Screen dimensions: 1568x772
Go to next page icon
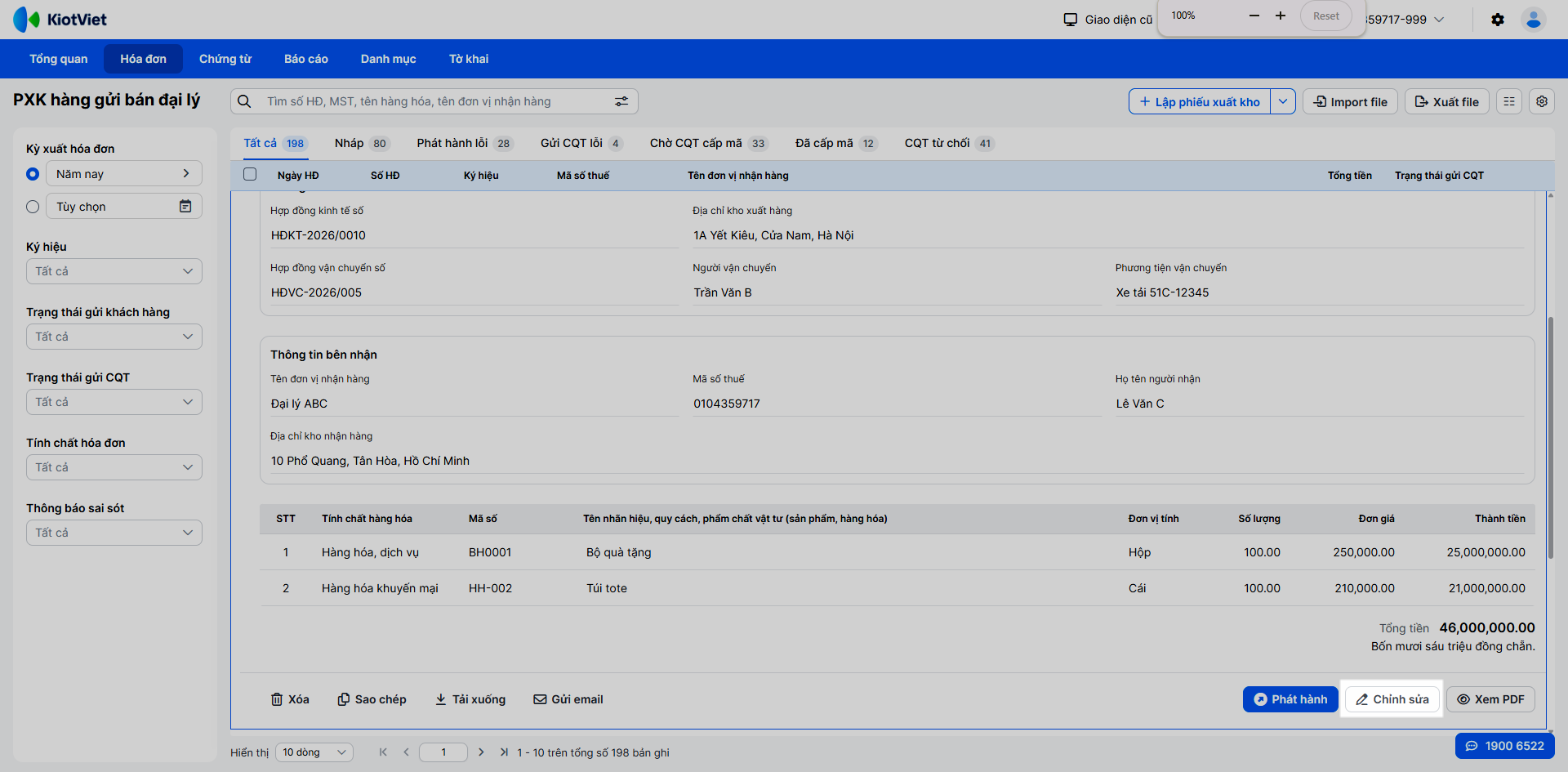(481, 752)
